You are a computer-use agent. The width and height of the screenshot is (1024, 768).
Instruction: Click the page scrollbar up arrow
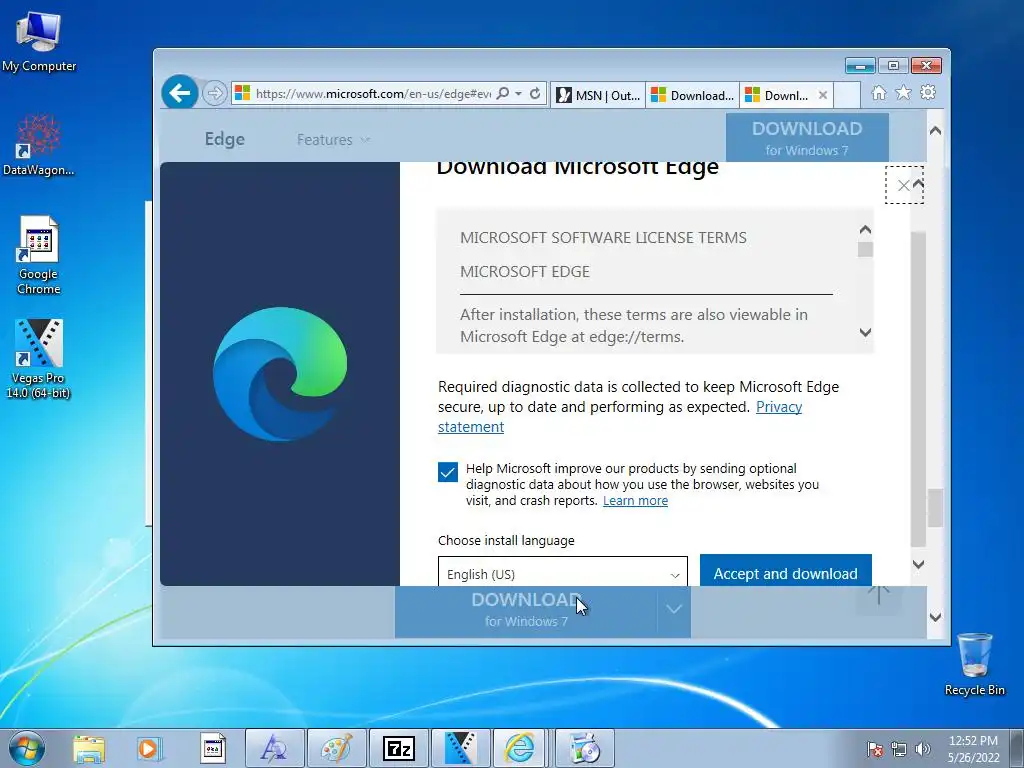(x=935, y=131)
